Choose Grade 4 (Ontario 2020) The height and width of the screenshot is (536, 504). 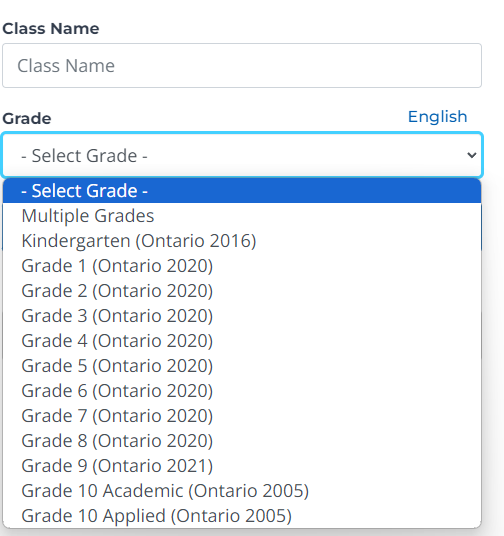coord(242,340)
